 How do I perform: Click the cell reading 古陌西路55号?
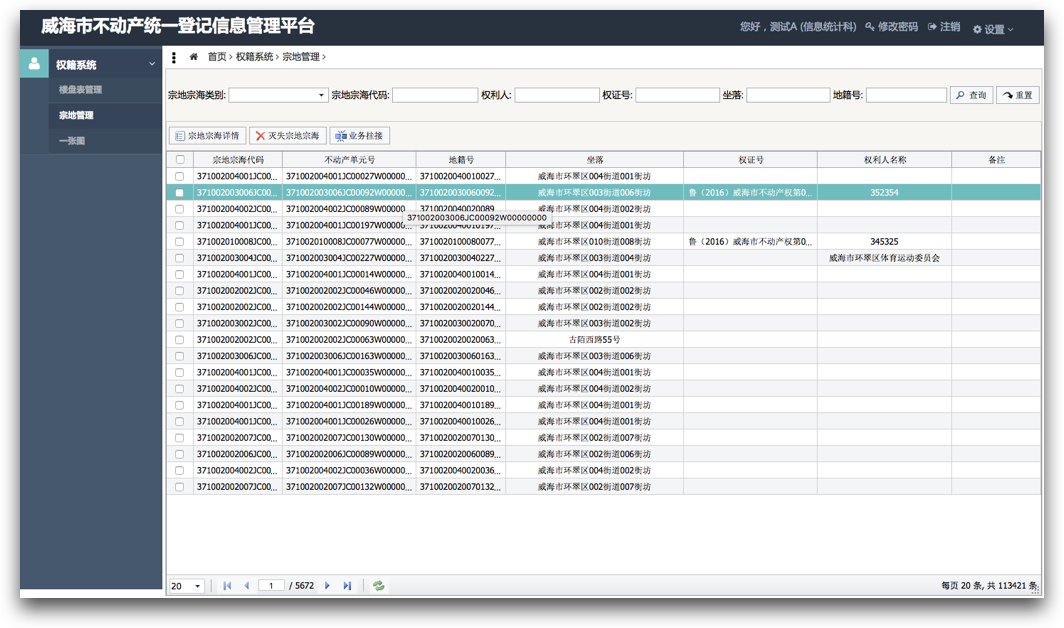pyautogui.click(x=594, y=339)
